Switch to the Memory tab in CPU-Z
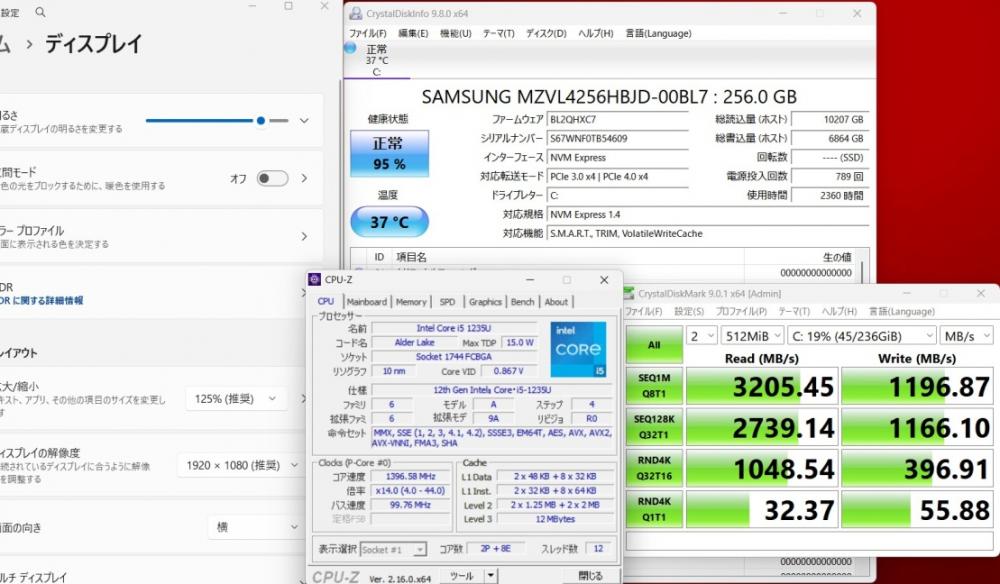The height and width of the screenshot is (584, 1000). (x=411, y=302)
